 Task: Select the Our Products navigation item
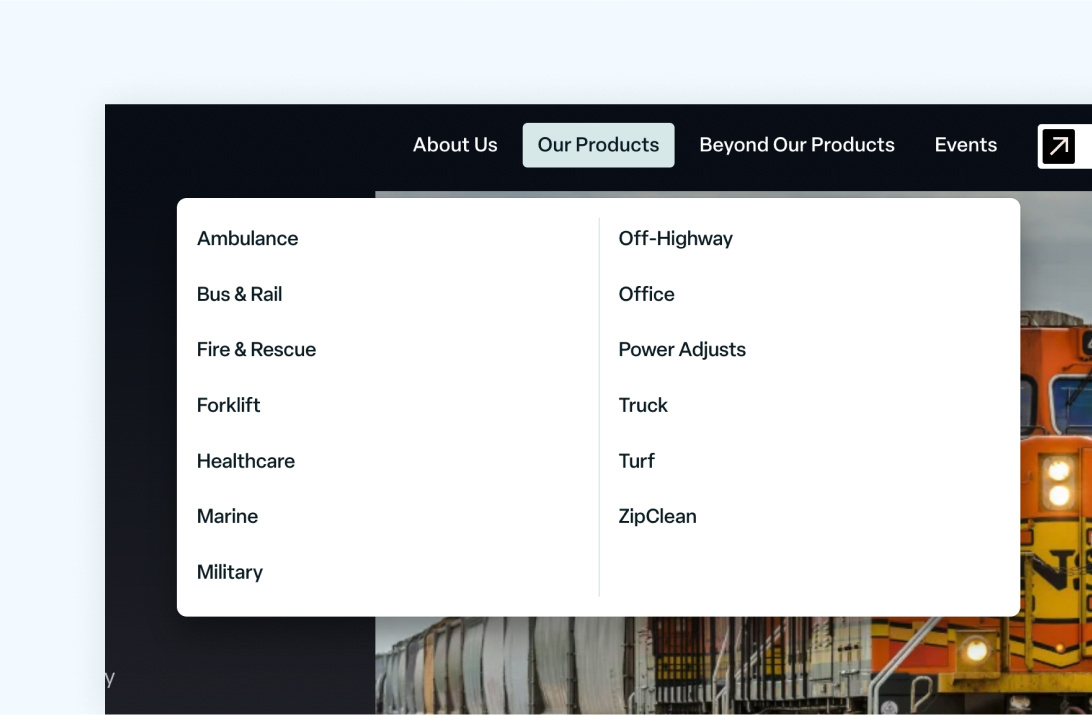click(598, 145)
